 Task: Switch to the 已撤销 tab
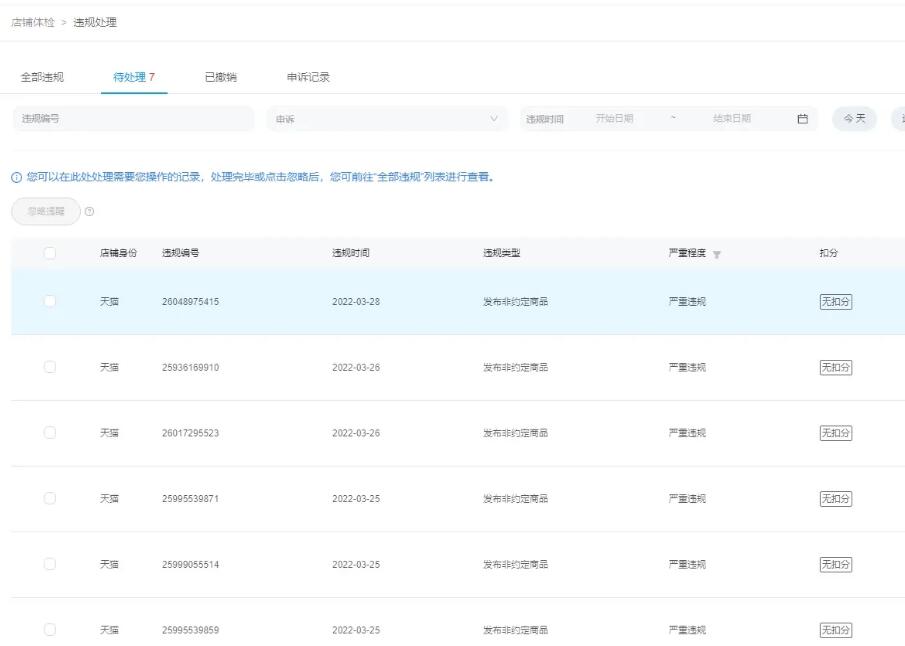[x=220, y=77]
